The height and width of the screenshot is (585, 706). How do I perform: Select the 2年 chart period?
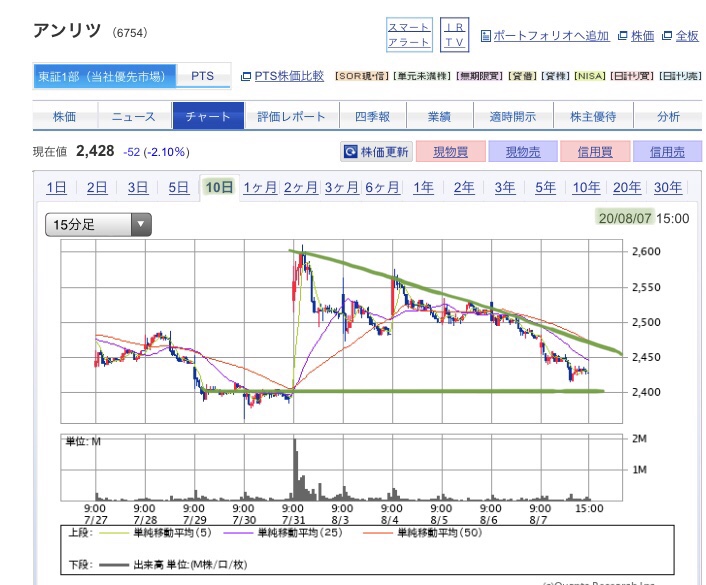coord(464,187)
